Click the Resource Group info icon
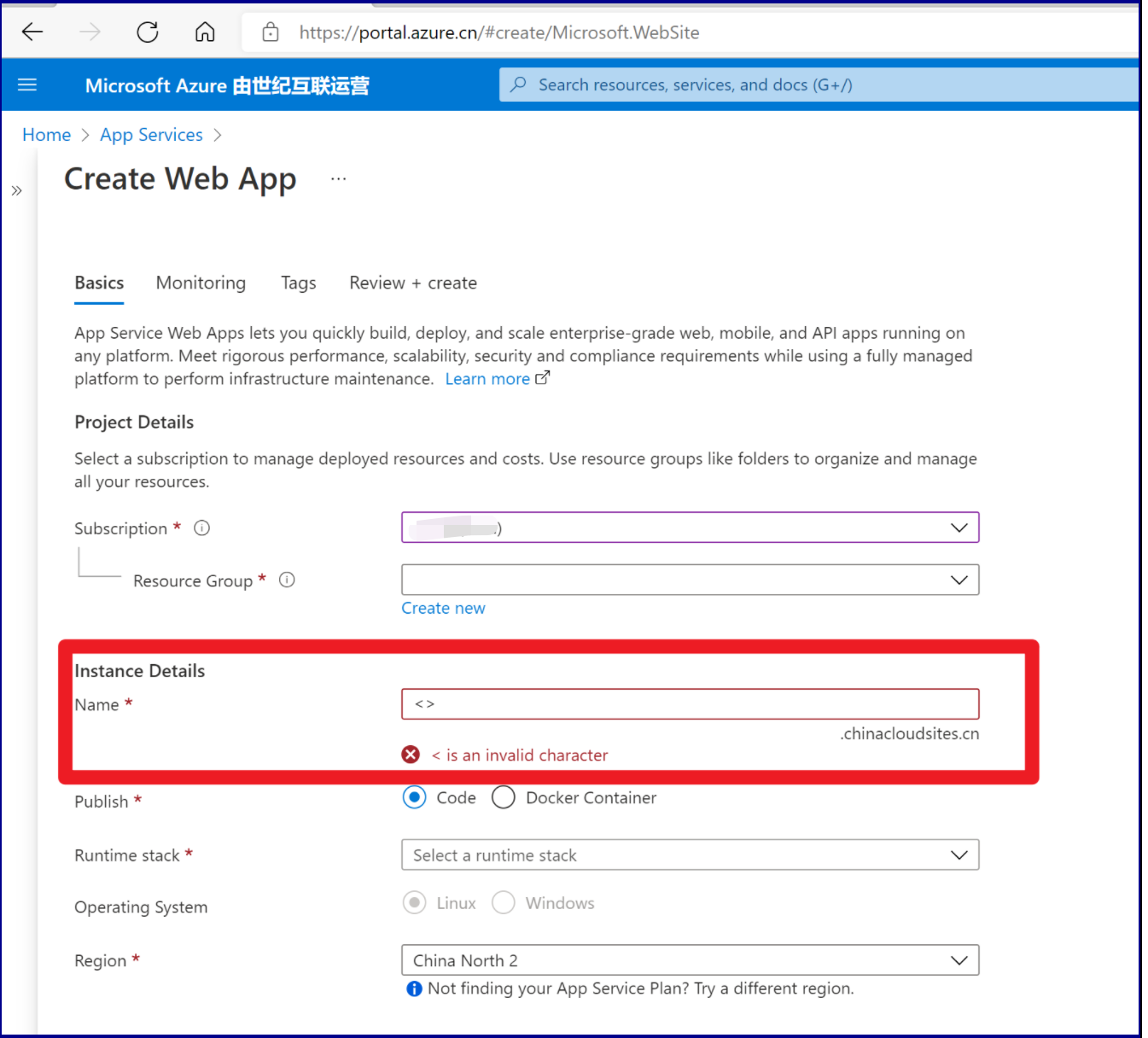The height and width of the screenshot is (1038, 1148). coord(288,580)
